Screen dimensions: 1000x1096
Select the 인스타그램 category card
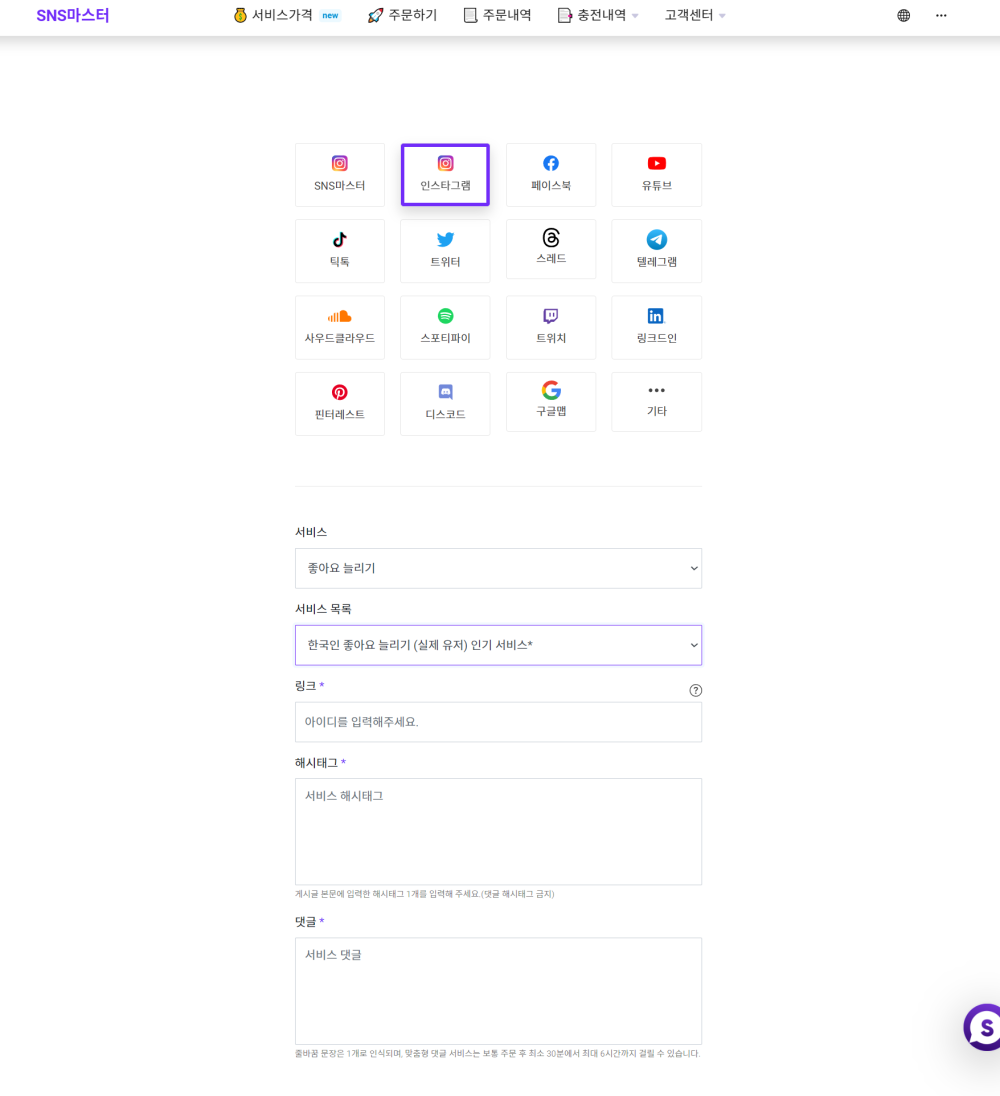[x=445, y=175]
